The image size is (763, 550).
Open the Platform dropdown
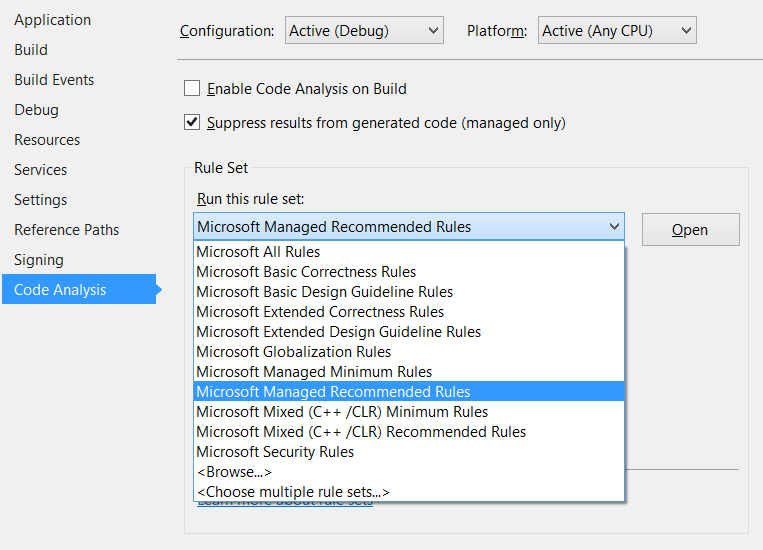(x=616, y=31)
